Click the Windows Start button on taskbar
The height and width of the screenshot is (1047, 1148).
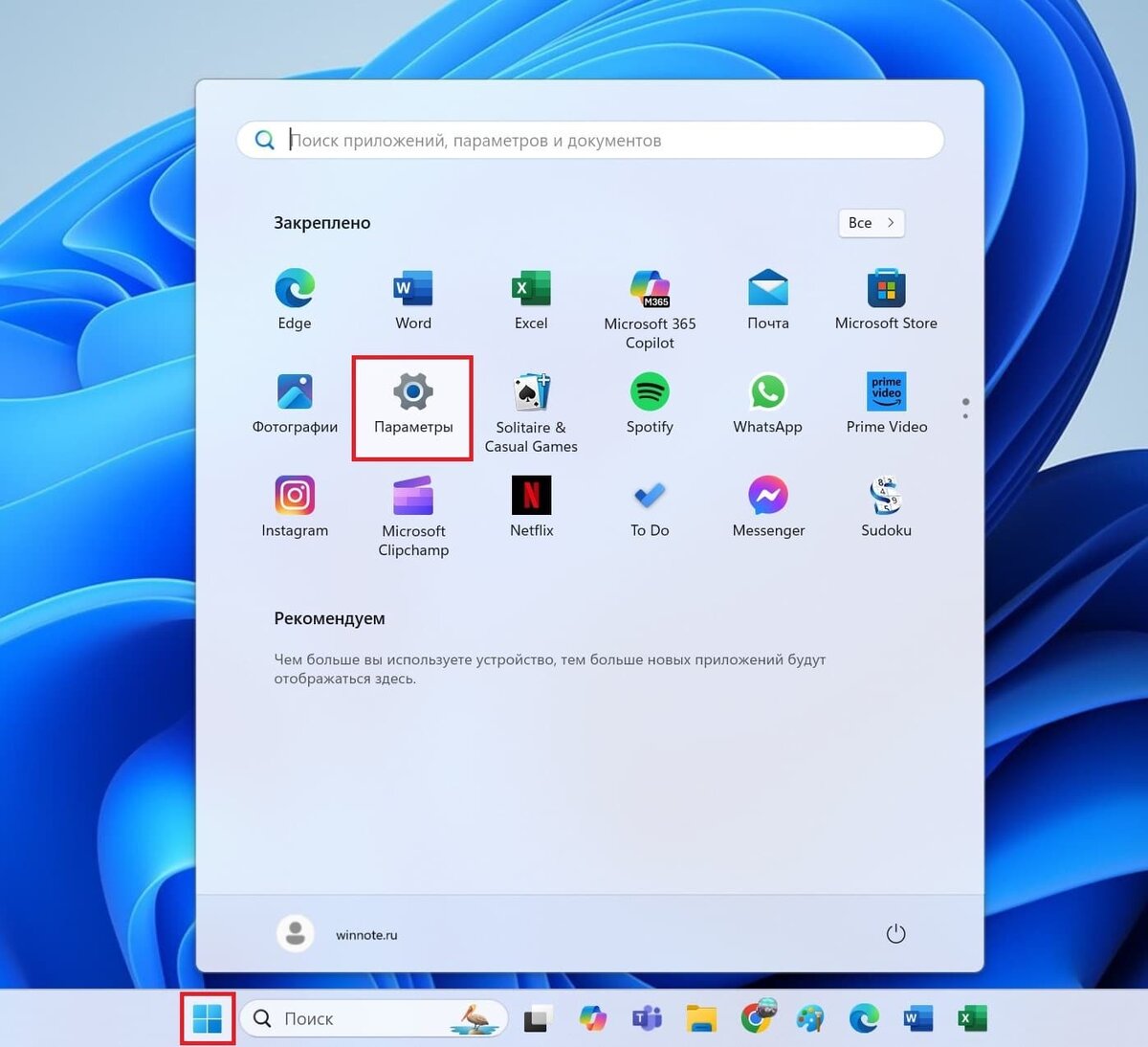pyautogui.click(x=208, y=1018)
